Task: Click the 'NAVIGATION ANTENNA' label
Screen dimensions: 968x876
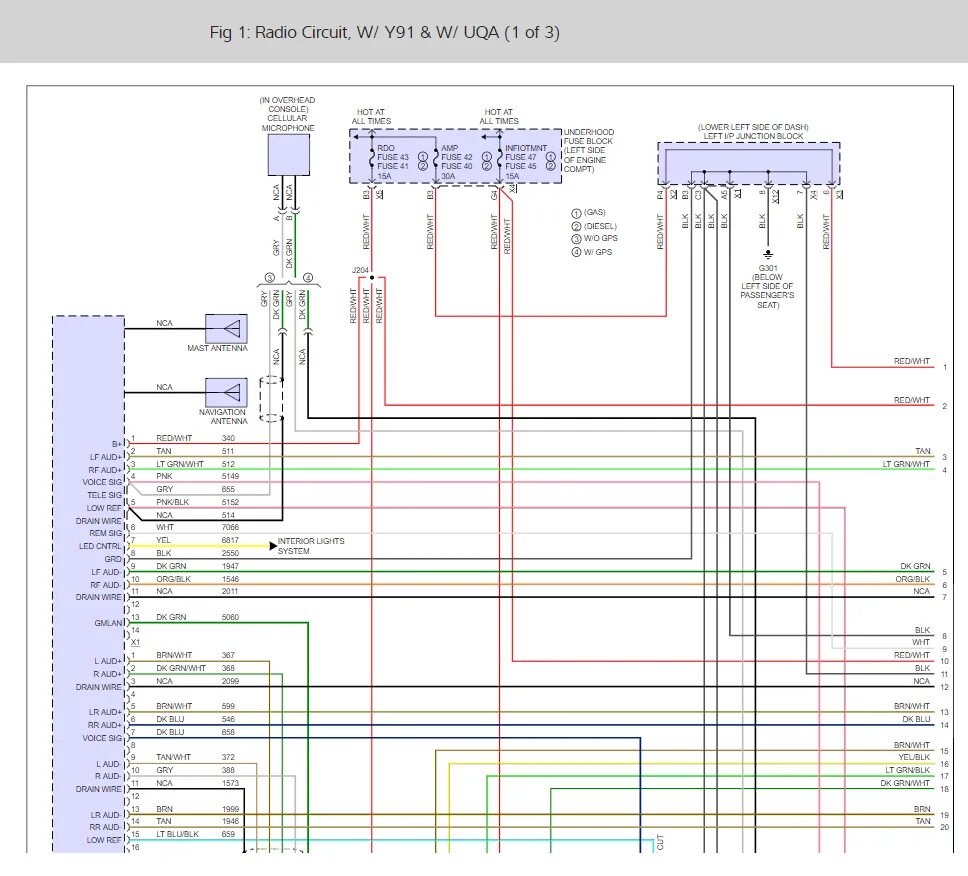Action: (x=222, y=417)
